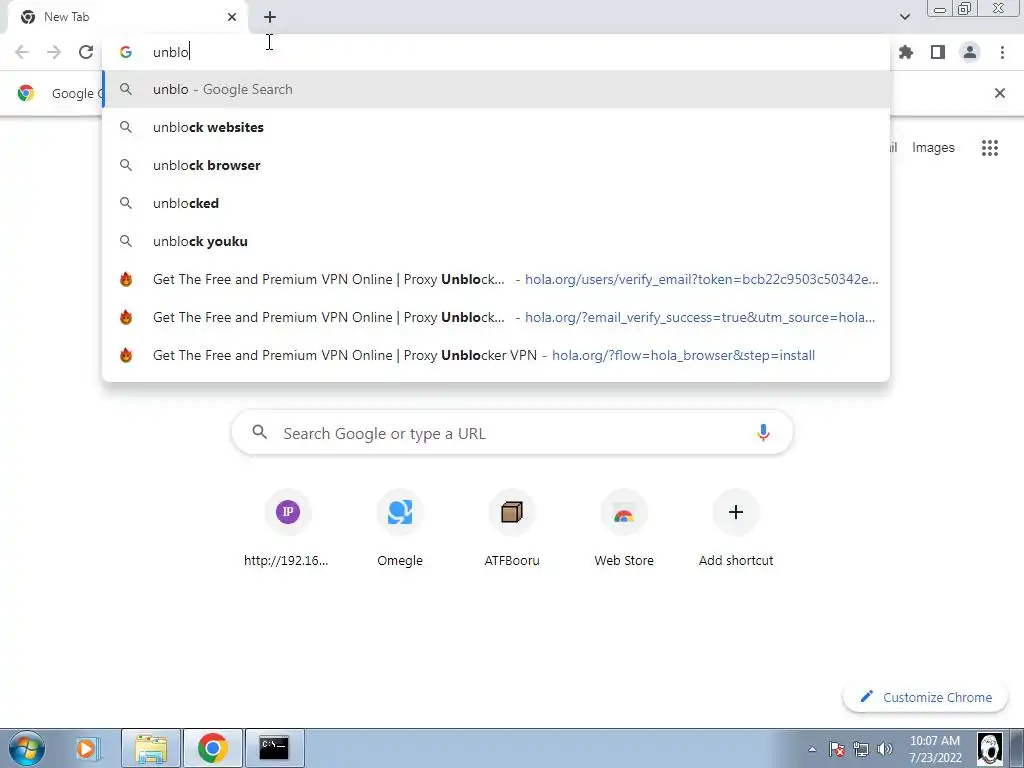Open Customize Chrome
The width and height of the screenshot is (1024, 768).
click(x=925, y=697)
